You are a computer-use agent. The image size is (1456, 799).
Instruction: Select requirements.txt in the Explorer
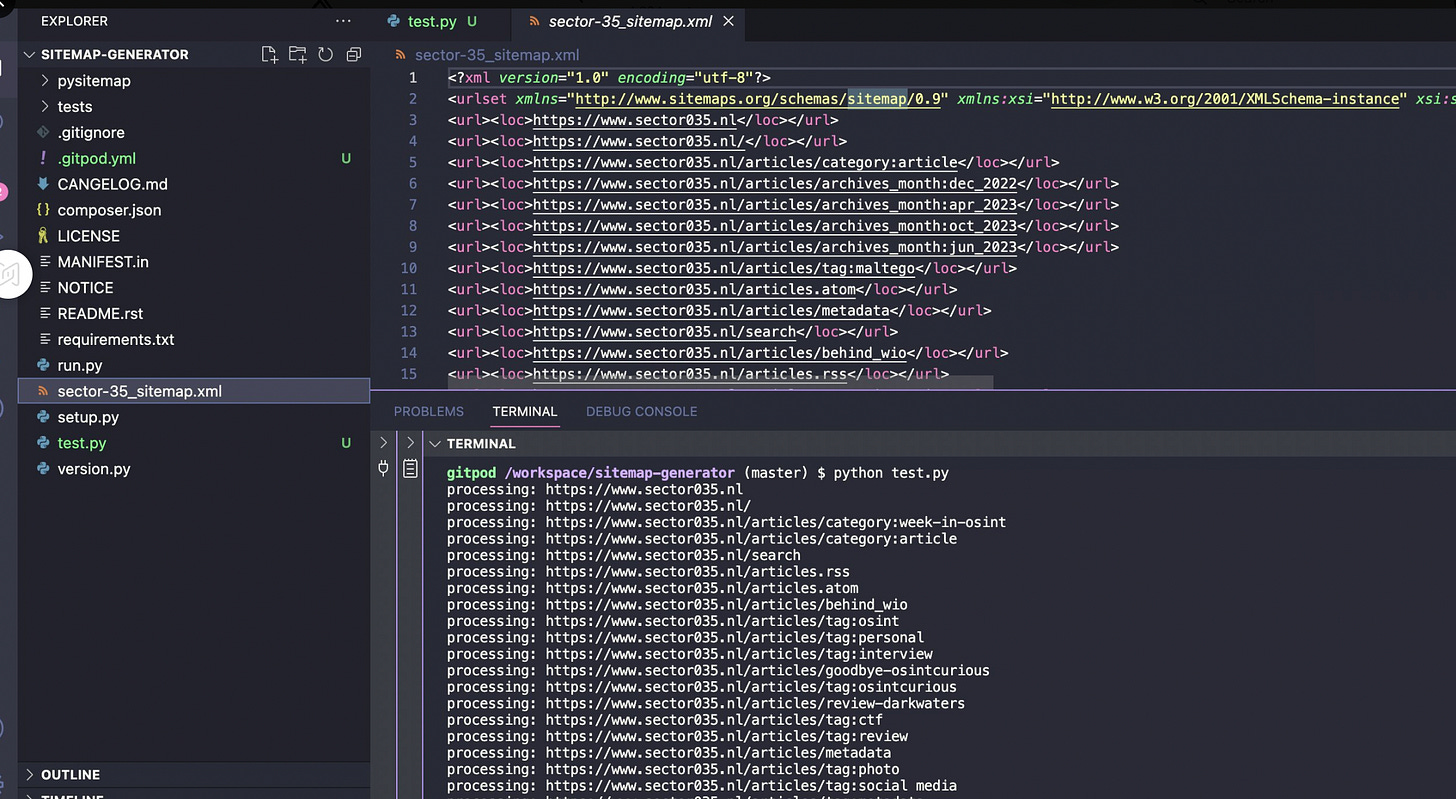(x=116, y=340)
